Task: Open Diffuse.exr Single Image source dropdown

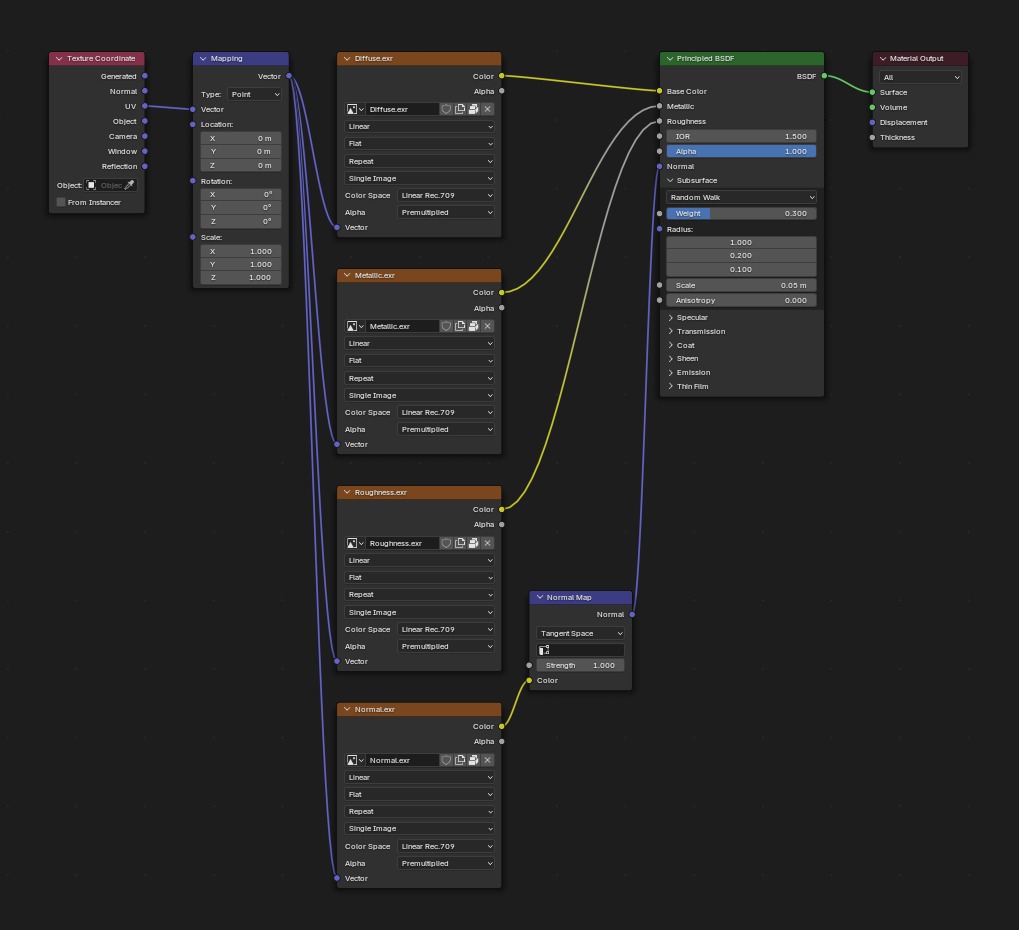Action: (419, 179)
